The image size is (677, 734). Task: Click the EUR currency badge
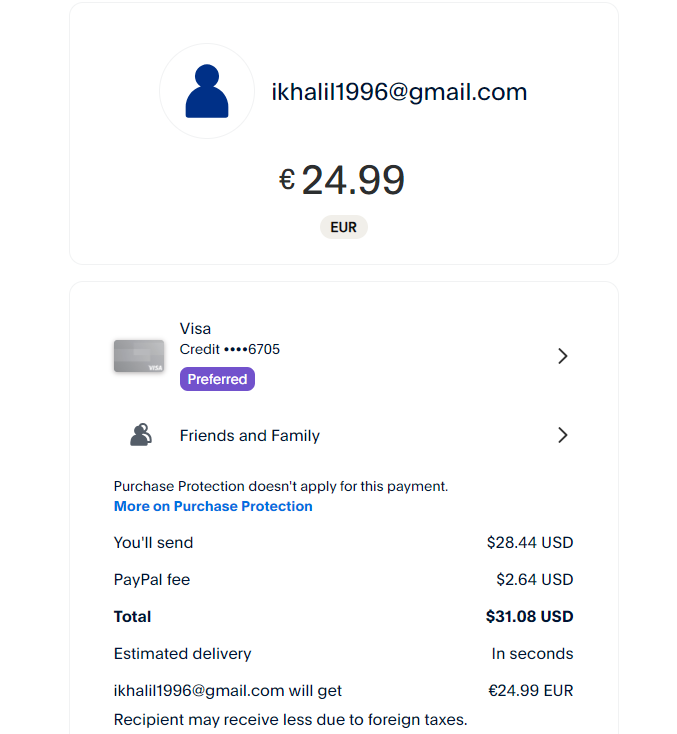(343, 227)
